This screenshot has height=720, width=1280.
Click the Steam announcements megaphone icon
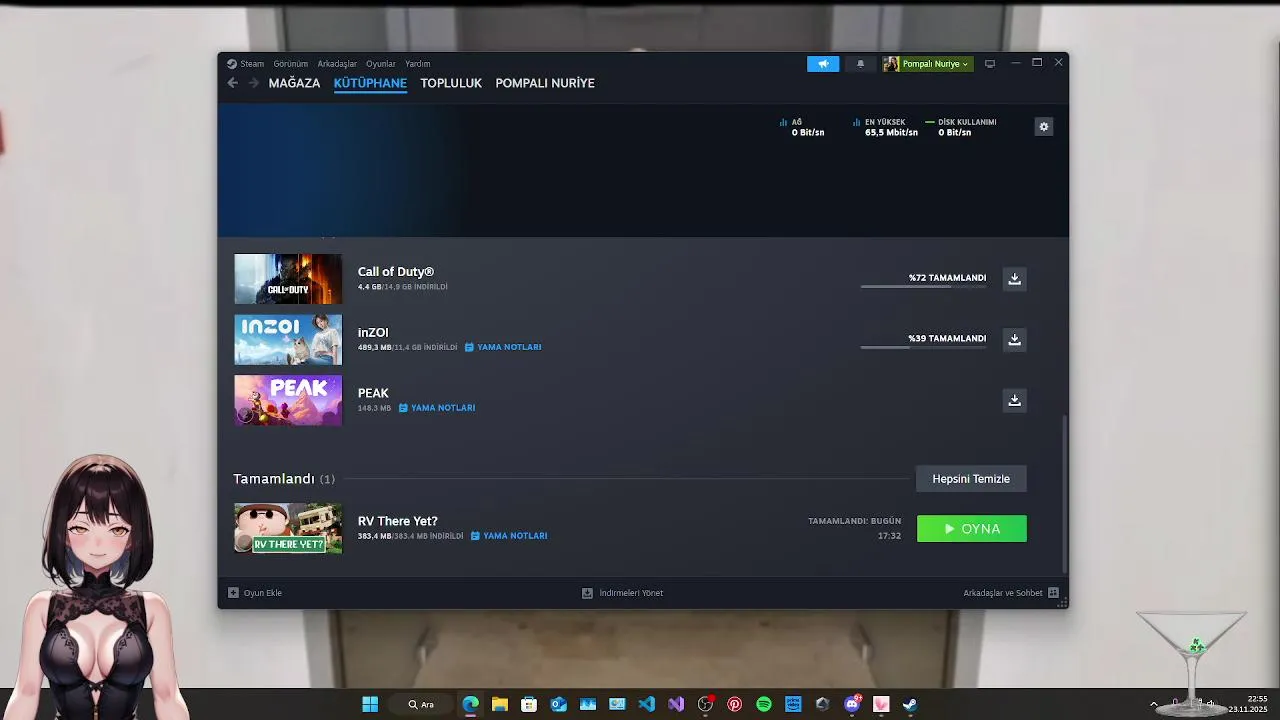tap(823, 64)
